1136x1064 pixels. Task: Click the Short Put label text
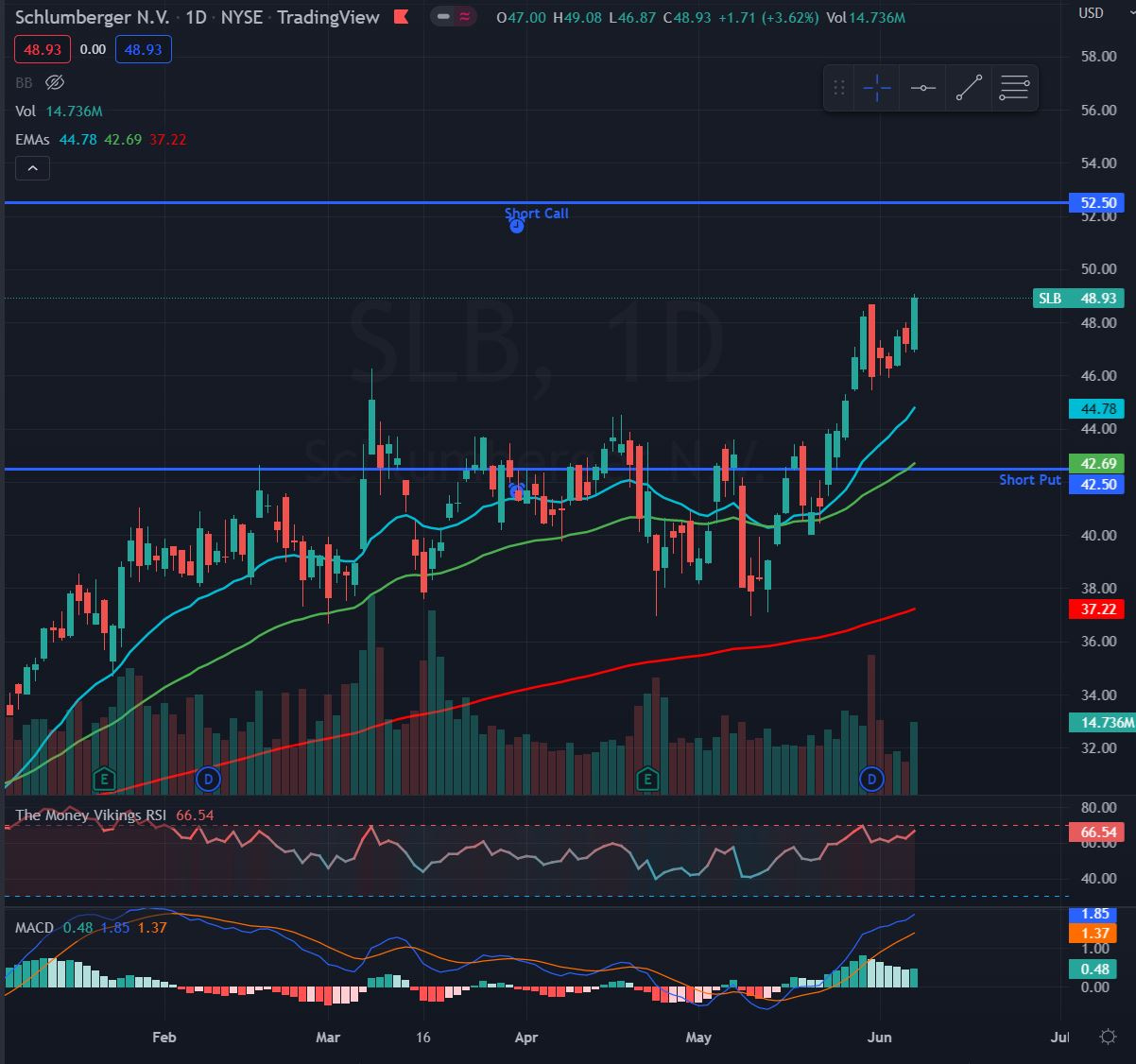1030,479
